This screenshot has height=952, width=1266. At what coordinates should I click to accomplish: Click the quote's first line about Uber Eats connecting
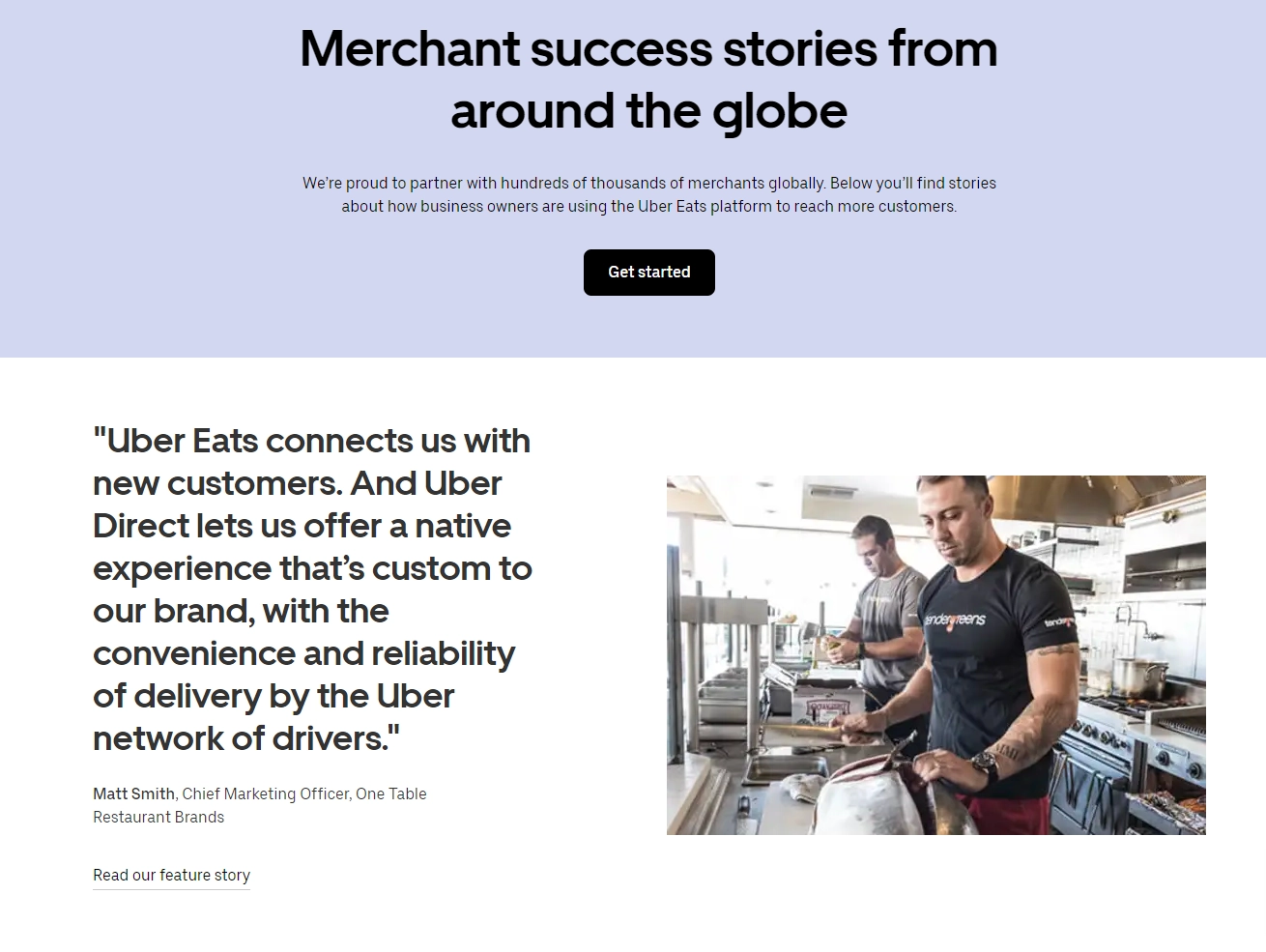pos(311,441)
